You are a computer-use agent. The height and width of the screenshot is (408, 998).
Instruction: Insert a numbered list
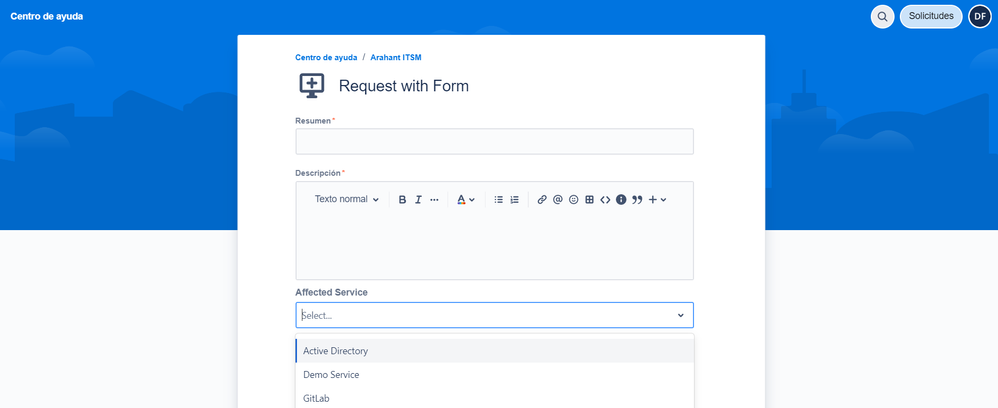[515, 200]
